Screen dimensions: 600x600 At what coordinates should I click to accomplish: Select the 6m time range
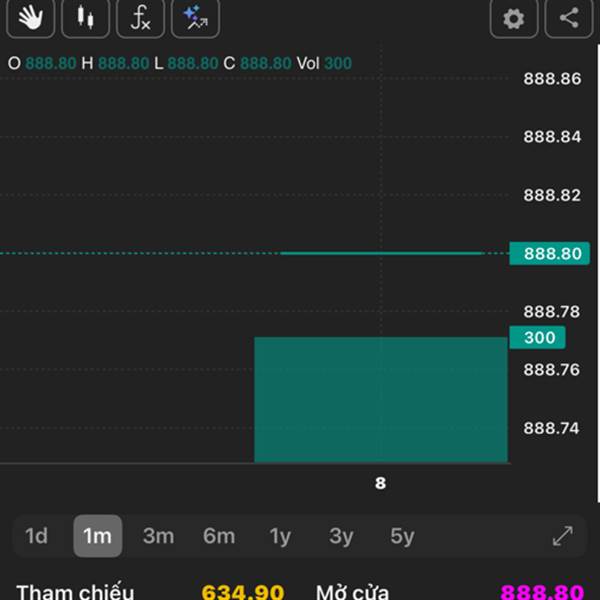[219, 536]
